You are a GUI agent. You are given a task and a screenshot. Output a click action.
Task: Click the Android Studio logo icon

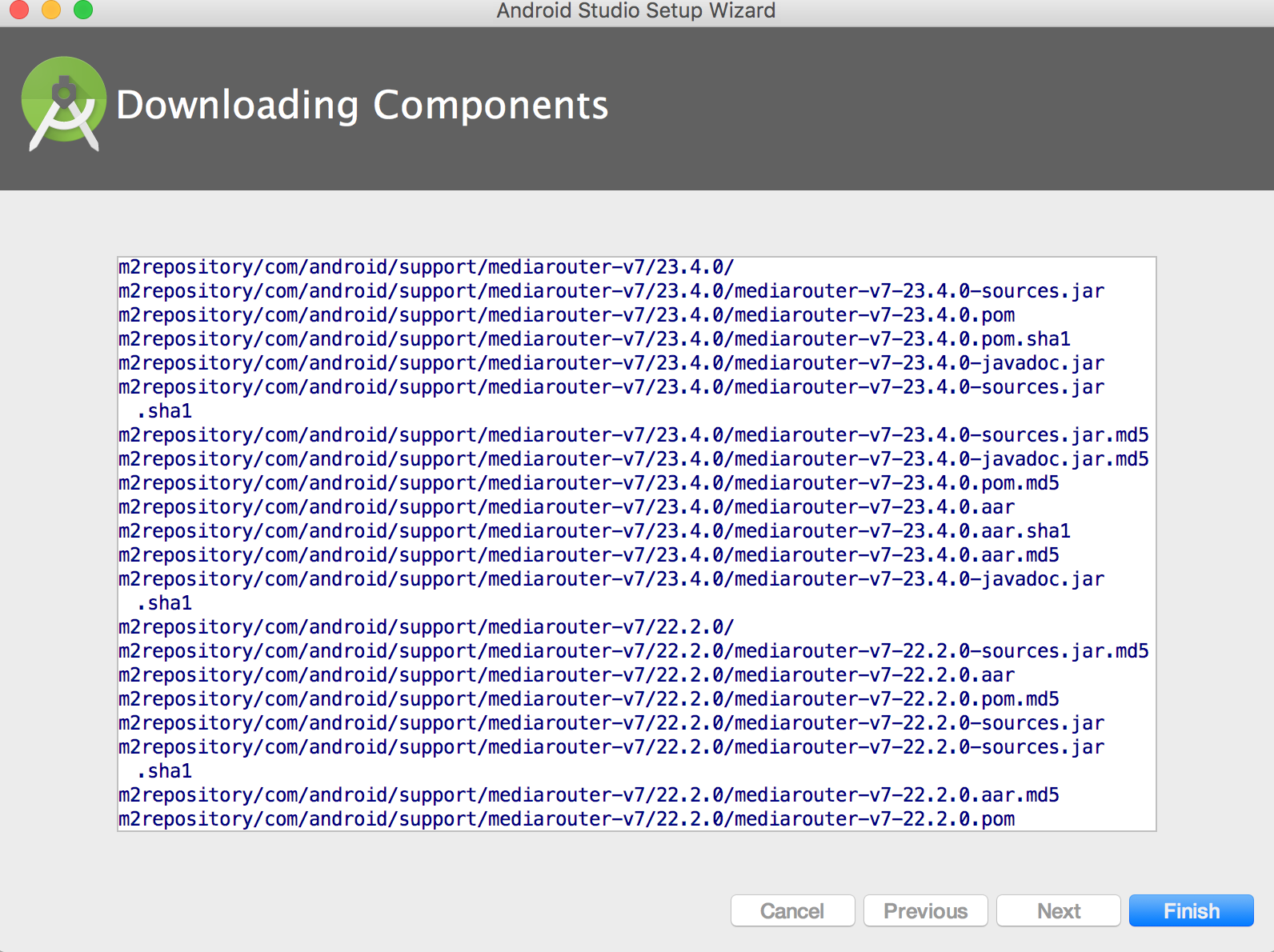pos(64,103)
